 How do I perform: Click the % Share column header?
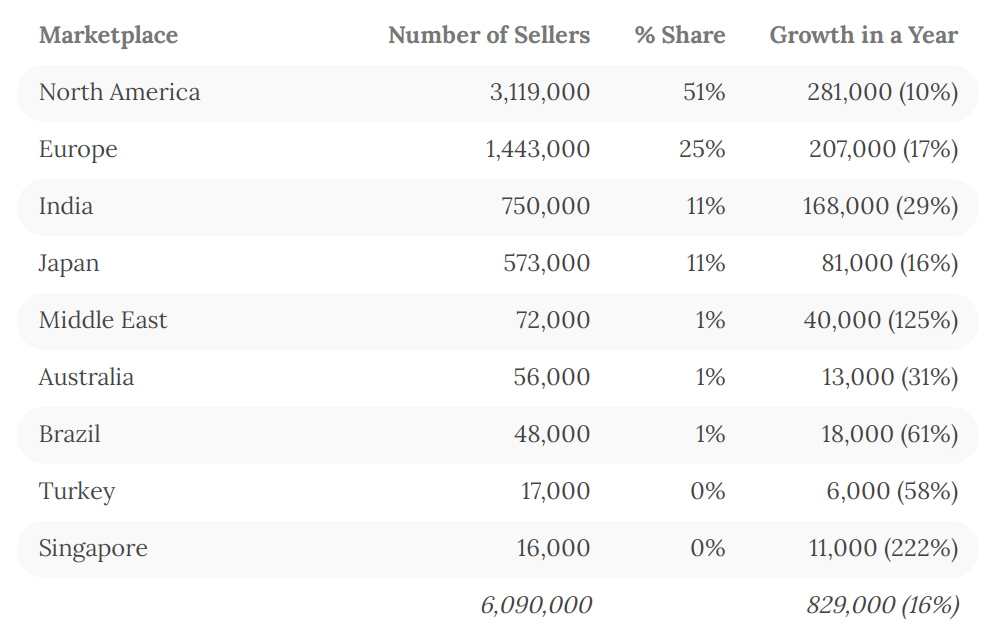[x=680, y=35]
